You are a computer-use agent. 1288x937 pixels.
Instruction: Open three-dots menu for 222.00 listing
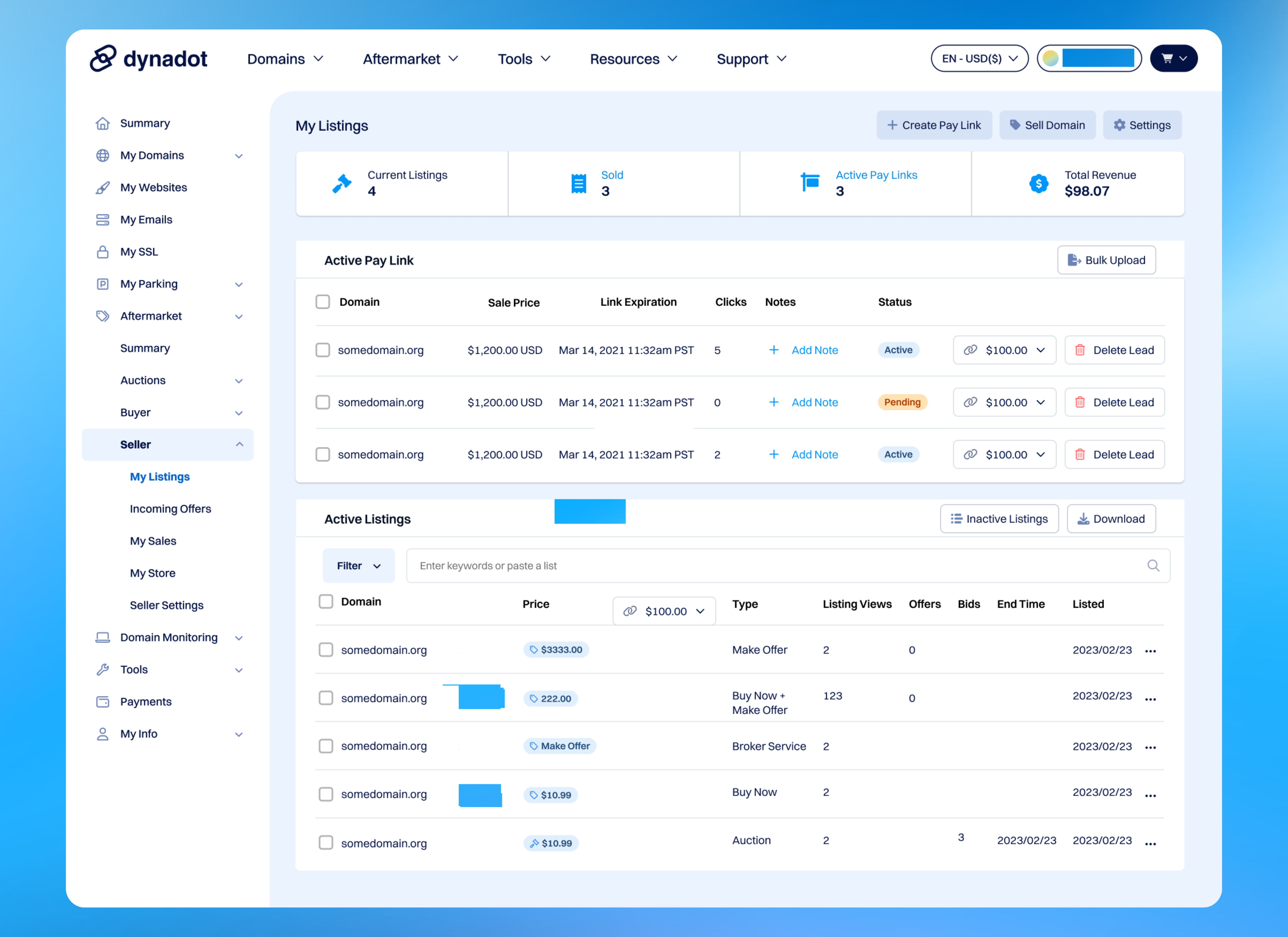[x=1151, y=699]
